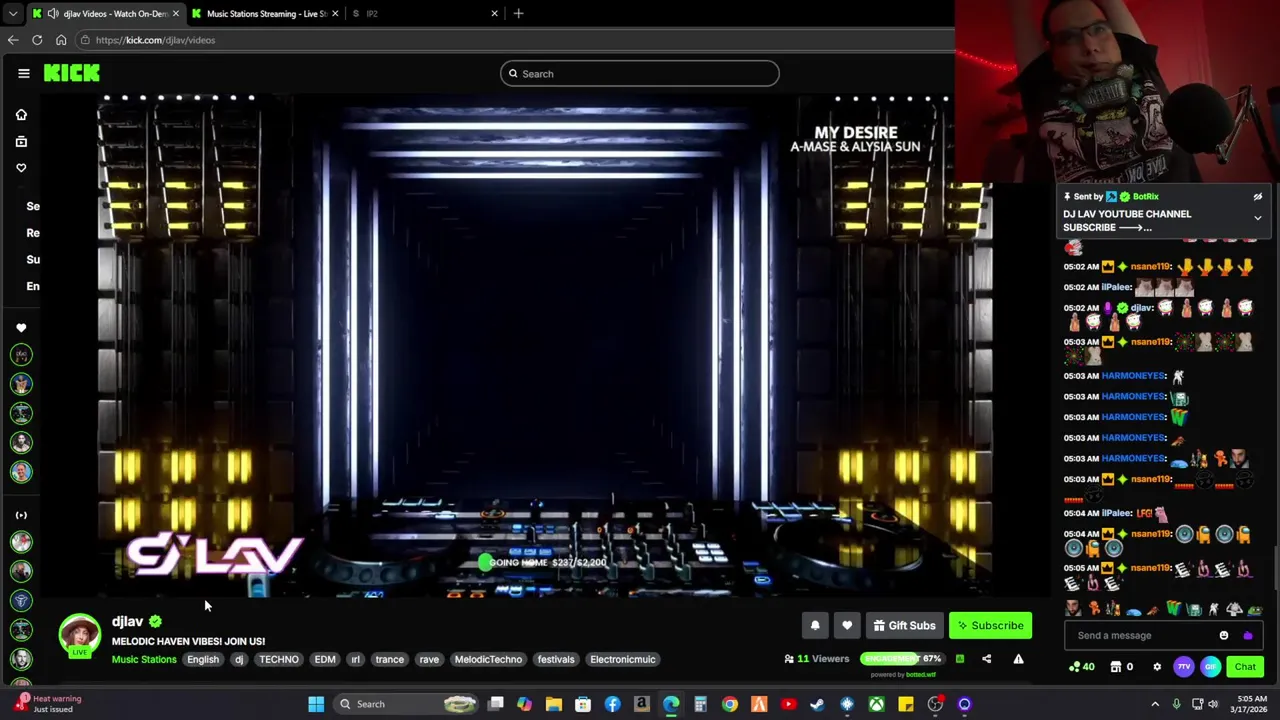
Task: Reload the page
Action: [37, 40]
